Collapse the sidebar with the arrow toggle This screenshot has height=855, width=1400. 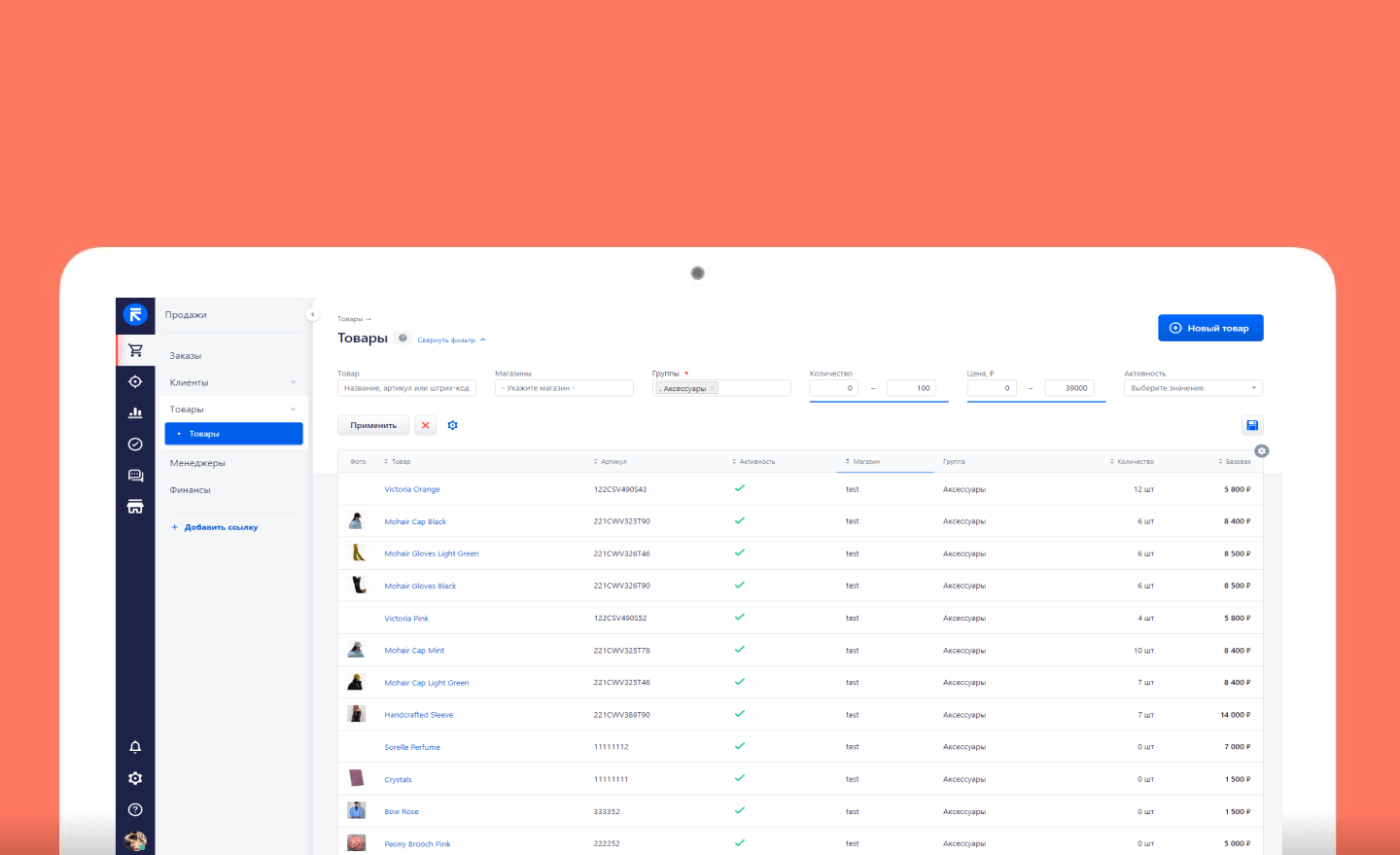(x=312, y=314)
